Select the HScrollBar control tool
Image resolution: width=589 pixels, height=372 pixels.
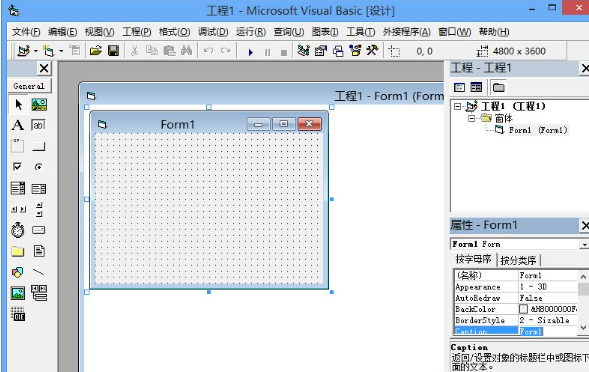tap(18, 209)
